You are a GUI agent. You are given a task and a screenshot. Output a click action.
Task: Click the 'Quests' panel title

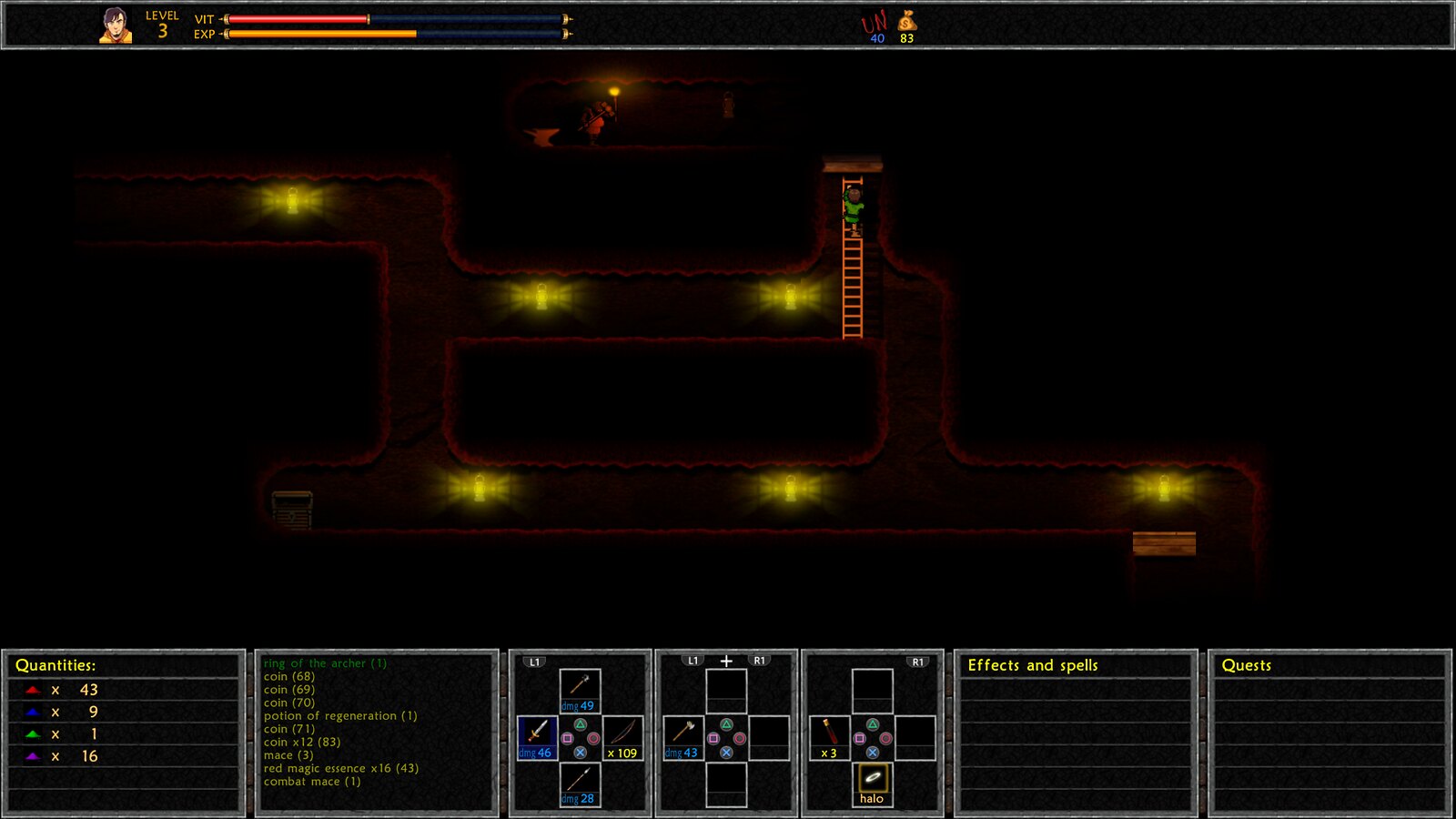pos(1246,665)
